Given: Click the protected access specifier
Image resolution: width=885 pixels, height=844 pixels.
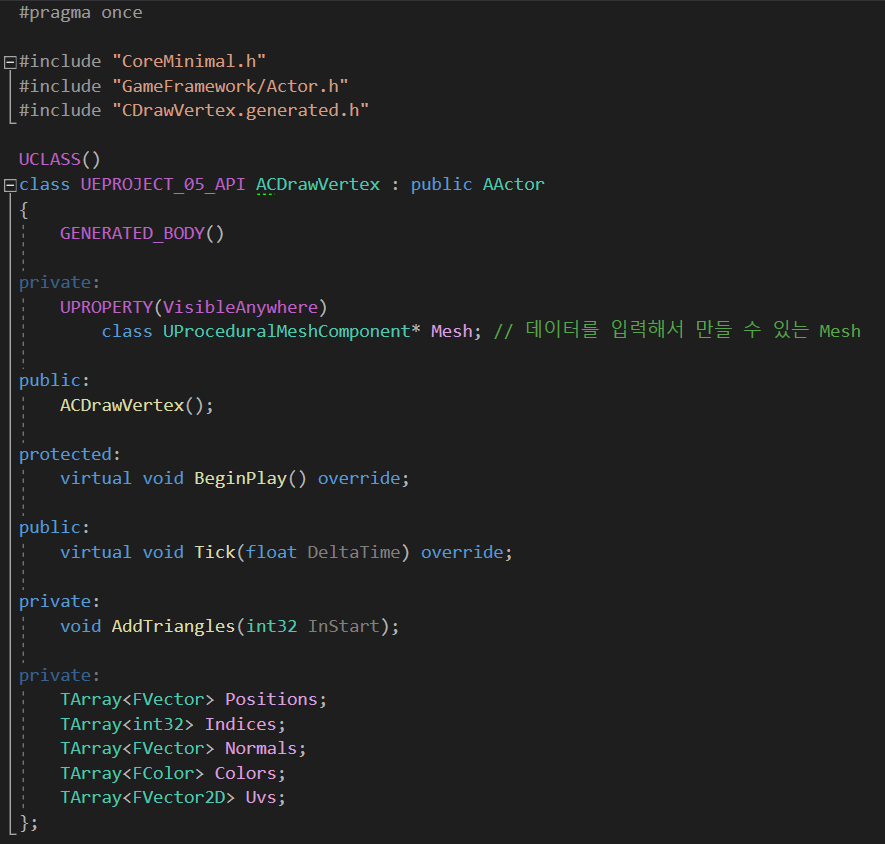Looking at the screenshot, I should click(x=65, y=454).
